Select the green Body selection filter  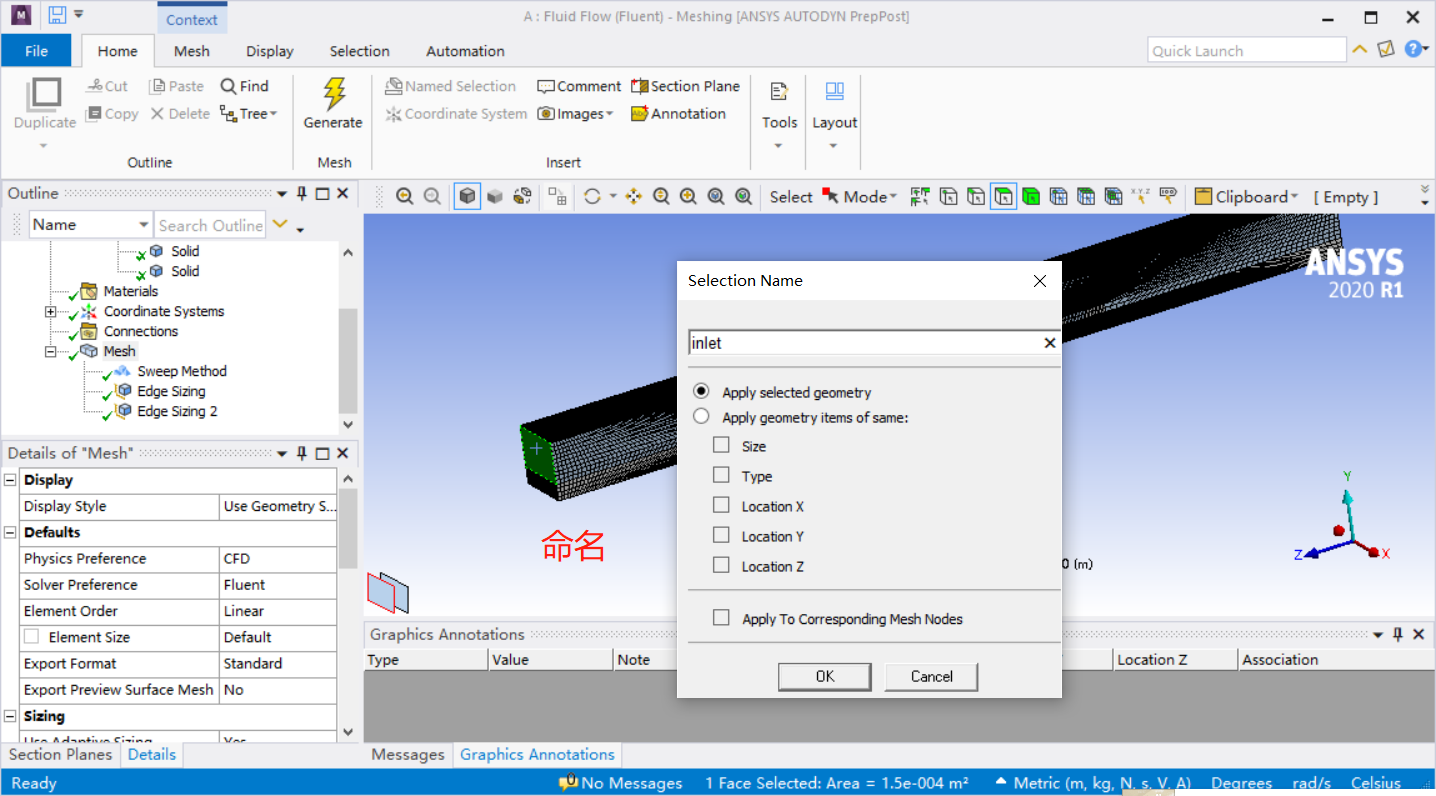(1031, 197)
